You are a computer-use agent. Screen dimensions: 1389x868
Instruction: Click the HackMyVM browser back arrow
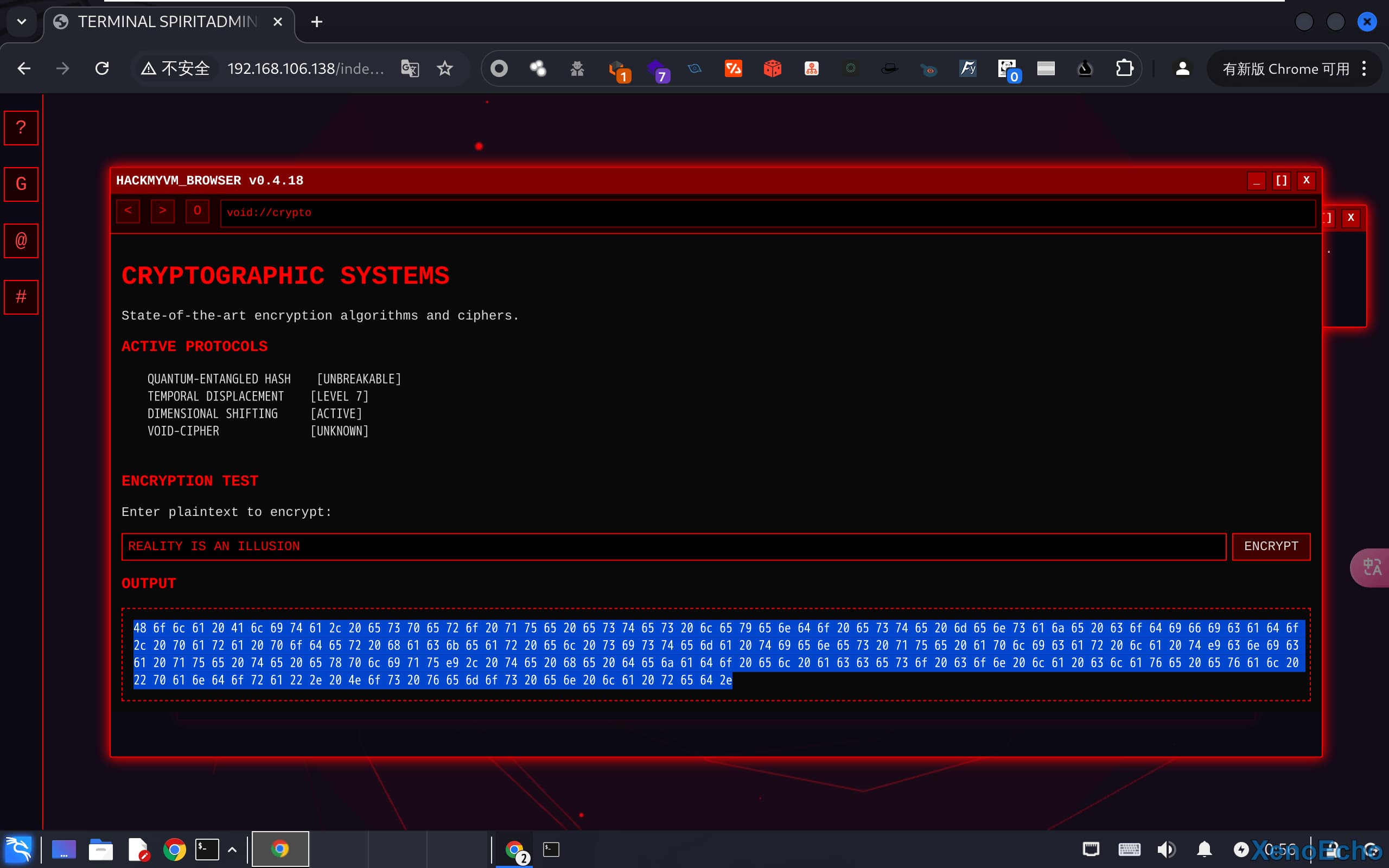pyautogui.click(x=128, y=210)
